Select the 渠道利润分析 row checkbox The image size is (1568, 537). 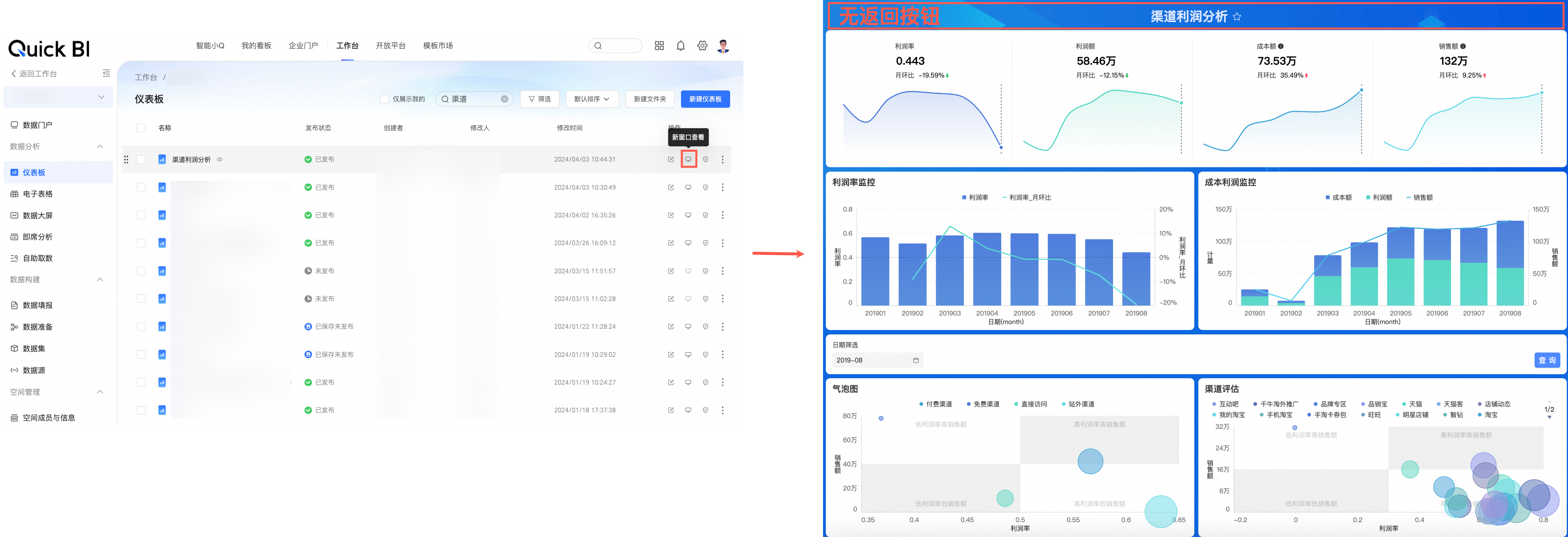click(x=141, y=159)
